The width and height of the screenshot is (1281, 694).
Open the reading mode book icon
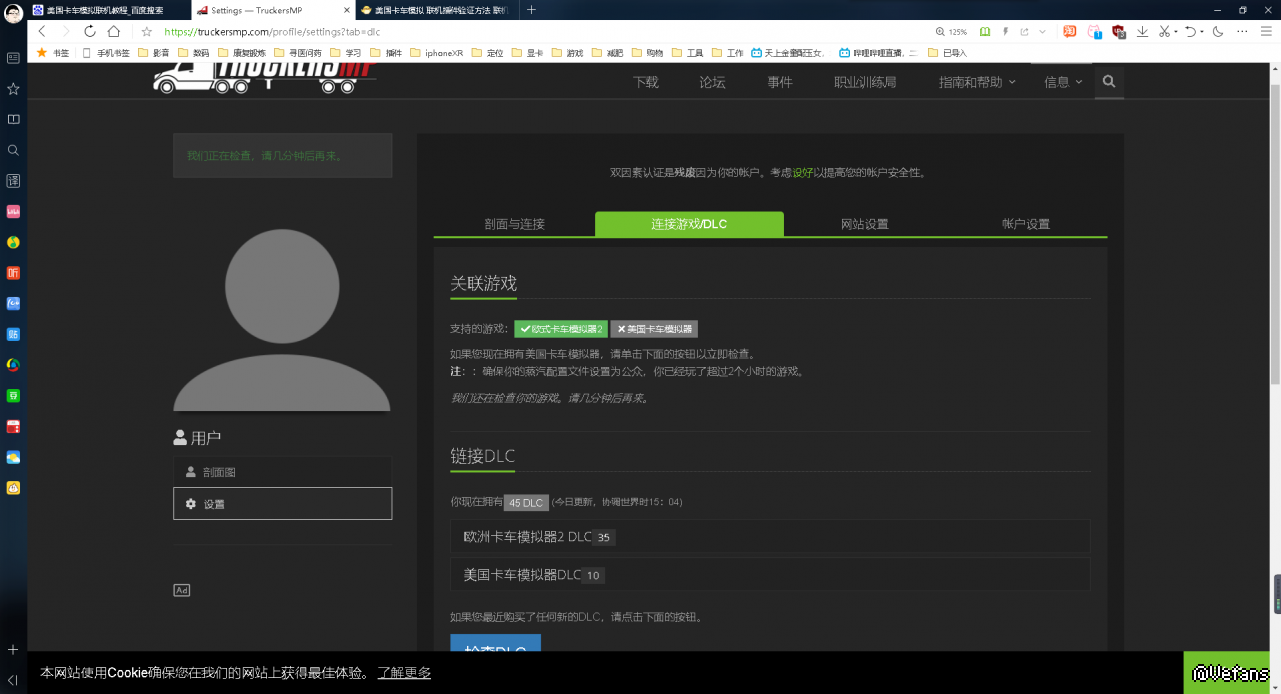point(986,32)
